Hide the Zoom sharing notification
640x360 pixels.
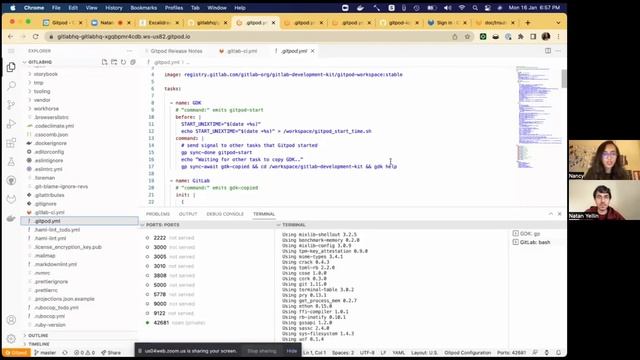[291, 351]
